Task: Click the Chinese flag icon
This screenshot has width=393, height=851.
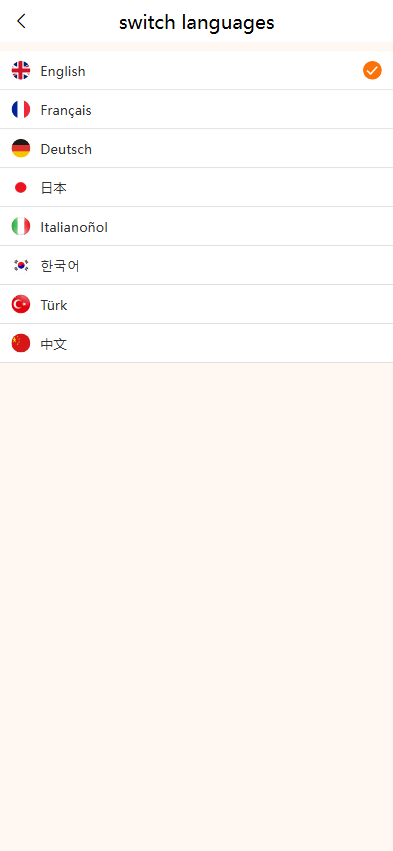Action: pos(21,344)
